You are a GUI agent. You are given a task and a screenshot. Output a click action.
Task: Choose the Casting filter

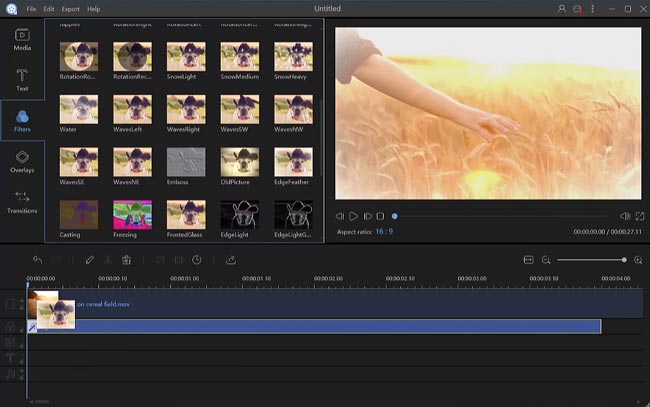[x=79, y=215]
